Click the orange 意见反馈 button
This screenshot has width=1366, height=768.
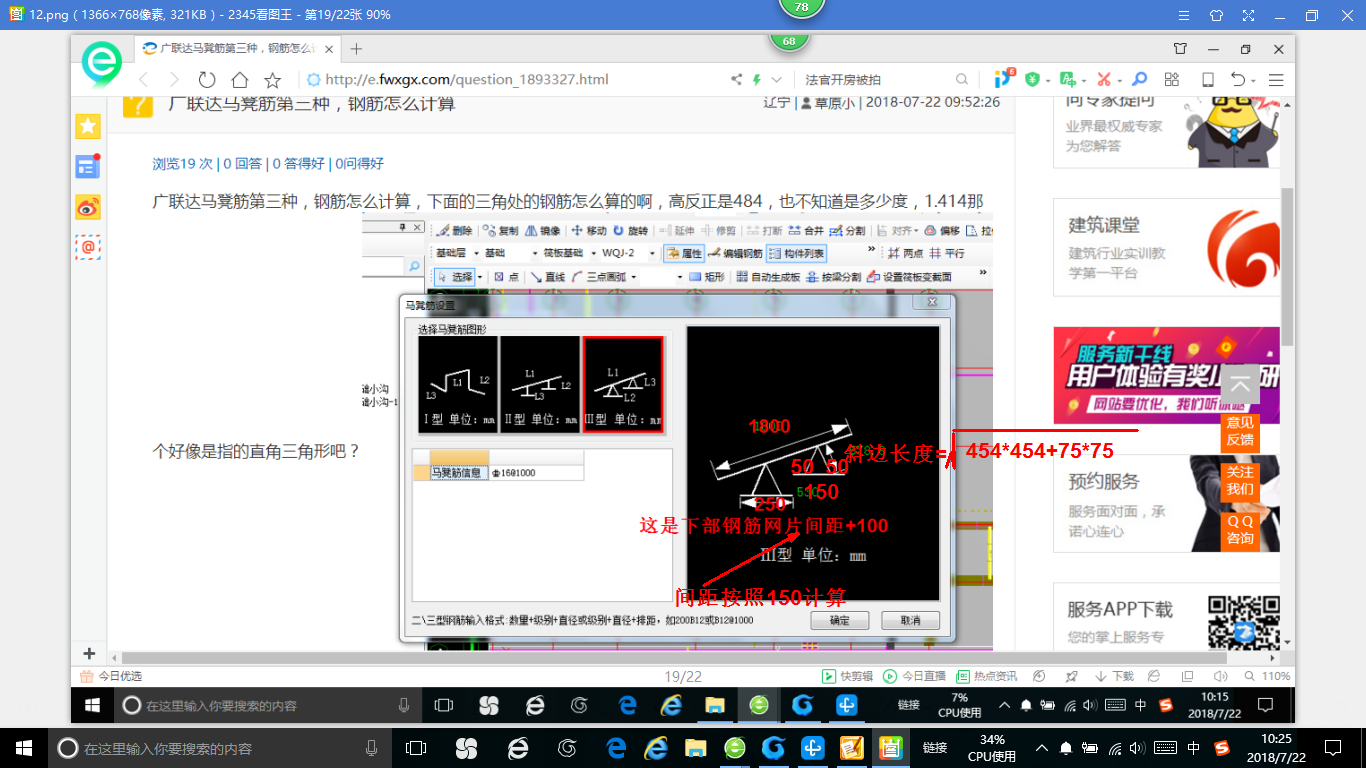[1240, 431]
